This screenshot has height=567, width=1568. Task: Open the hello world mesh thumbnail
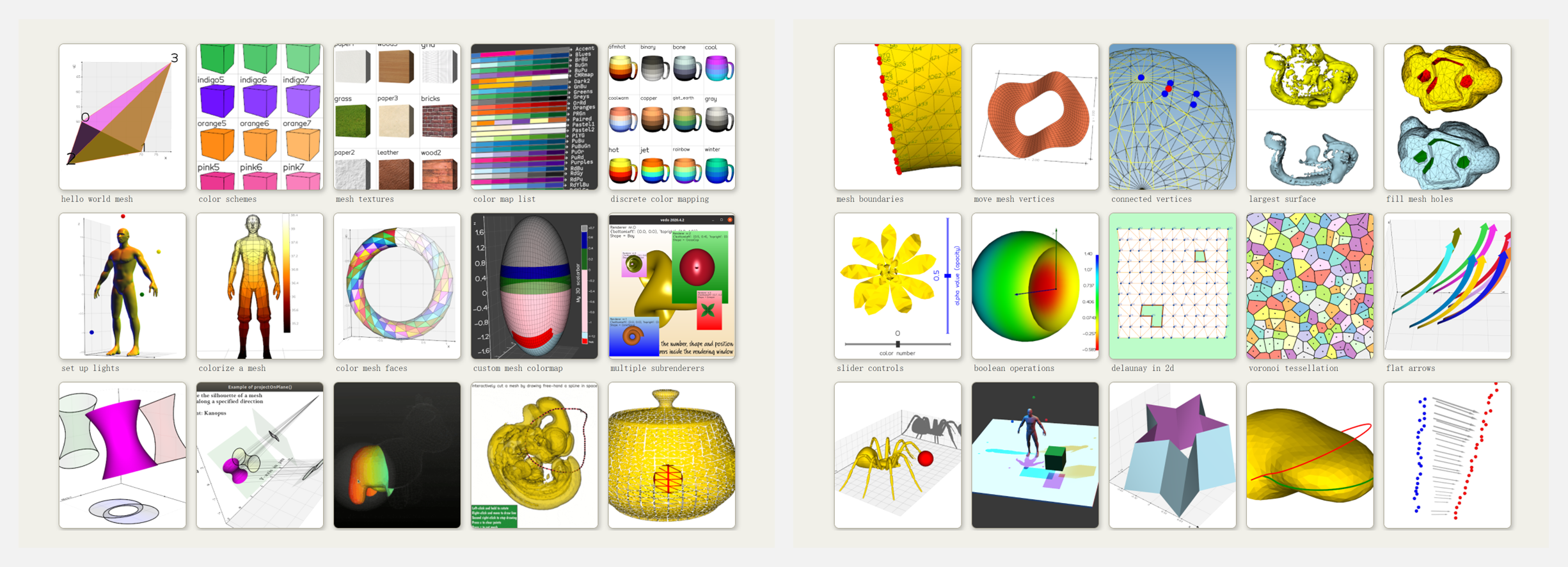(x=123, y=116)
